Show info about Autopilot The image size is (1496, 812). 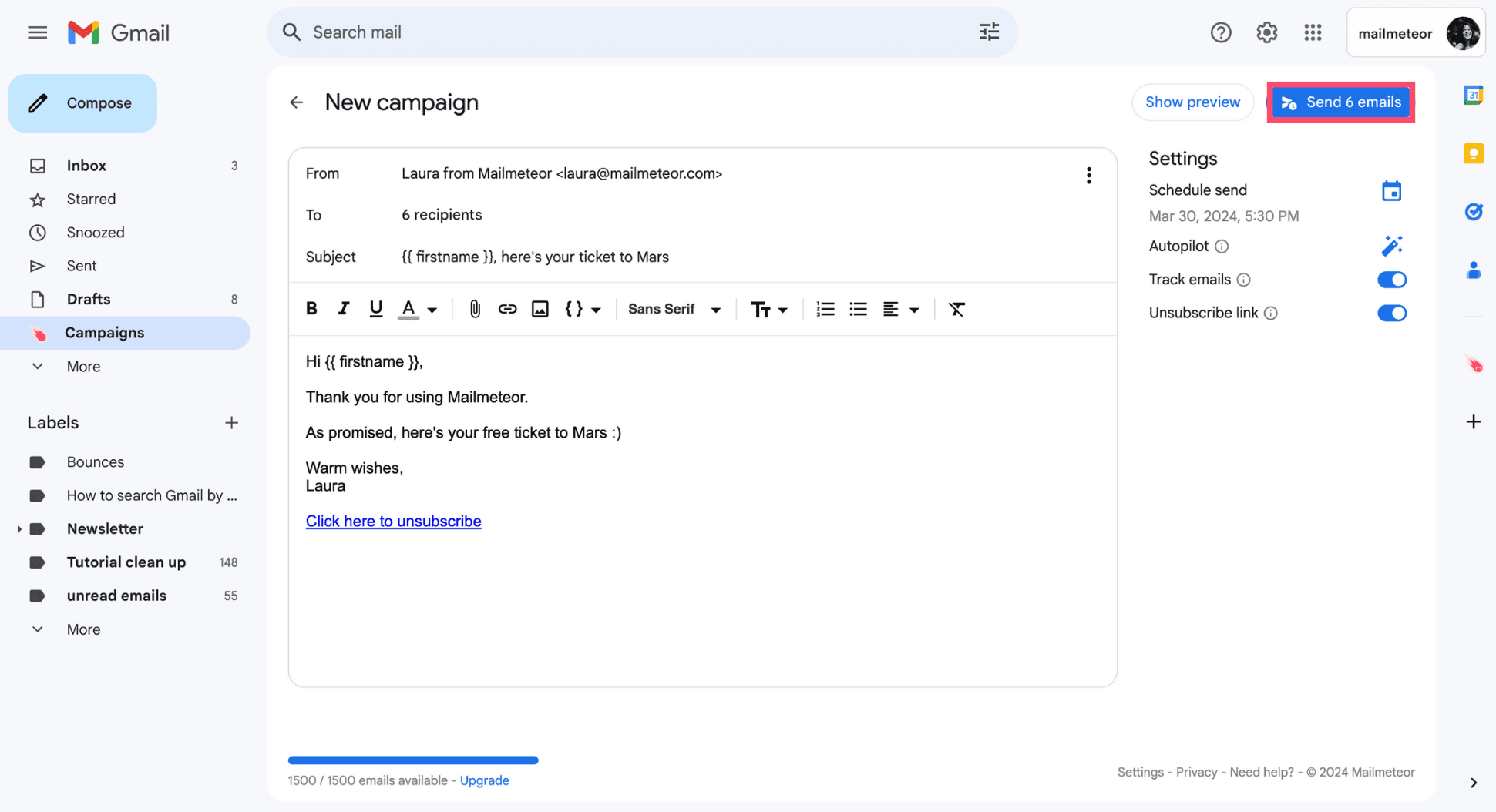1222,247
